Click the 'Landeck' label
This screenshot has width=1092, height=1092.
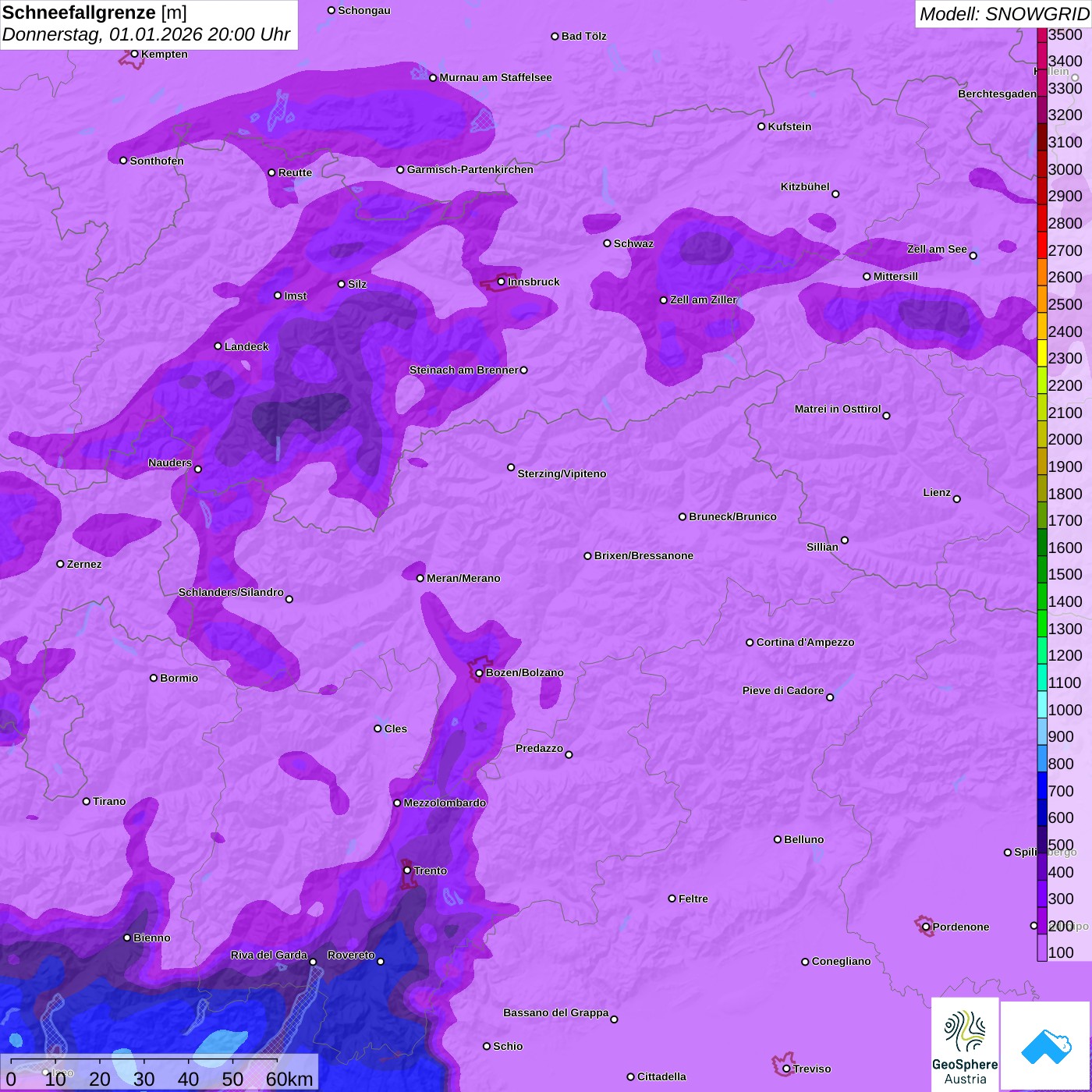tap(246, 346)
